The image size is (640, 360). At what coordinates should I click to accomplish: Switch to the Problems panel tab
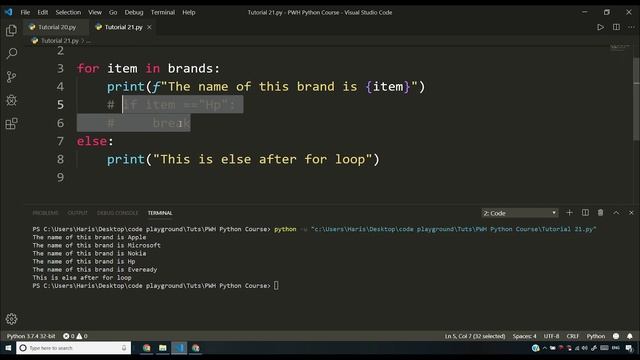[45, 213]
